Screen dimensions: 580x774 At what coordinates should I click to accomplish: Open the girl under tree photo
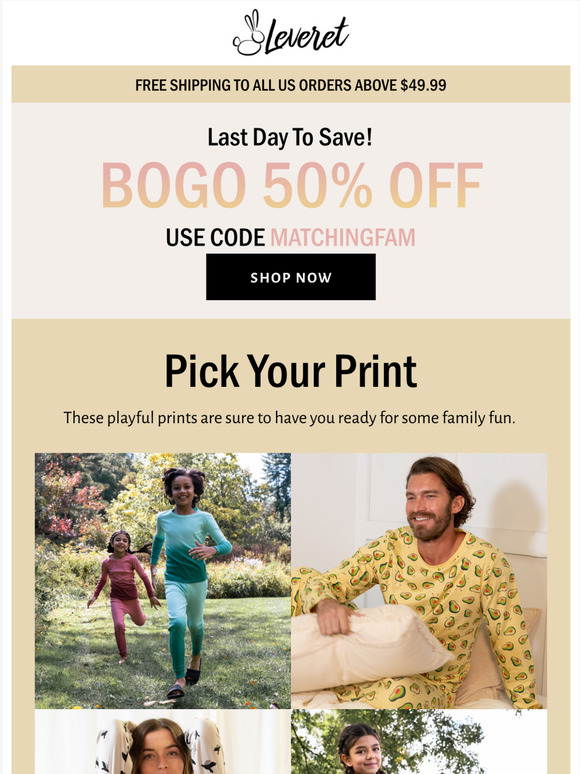click(419, 742)
